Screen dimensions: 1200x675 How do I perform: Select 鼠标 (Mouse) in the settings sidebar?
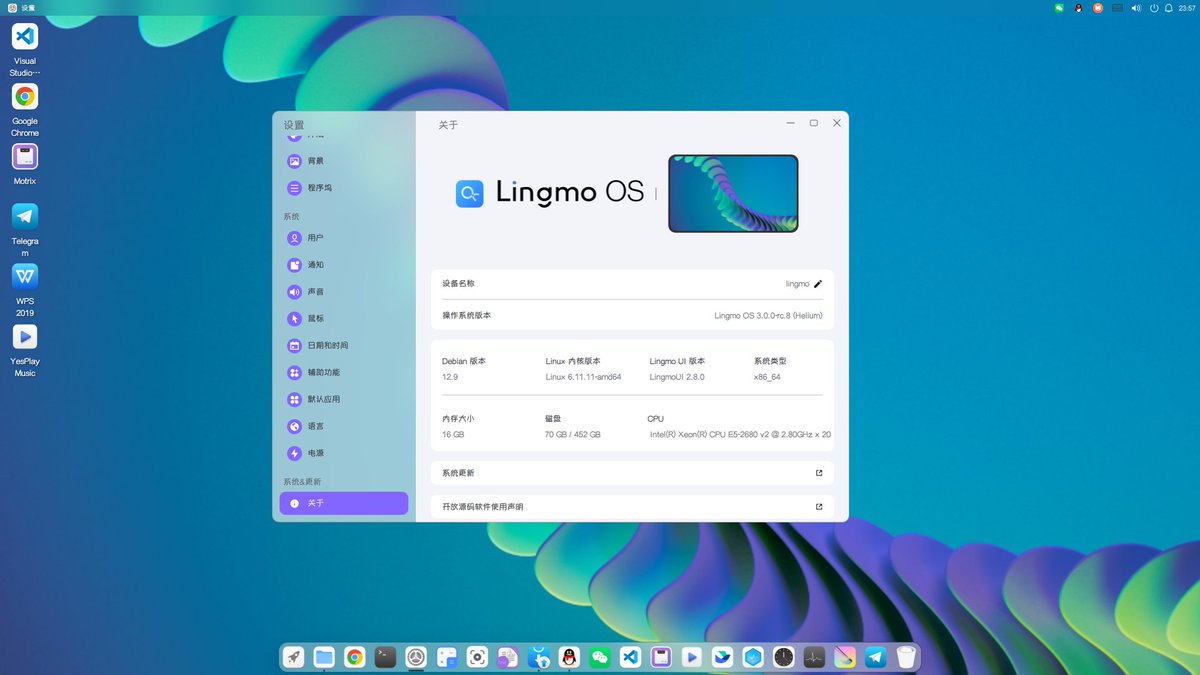click(x=344, y=319)
